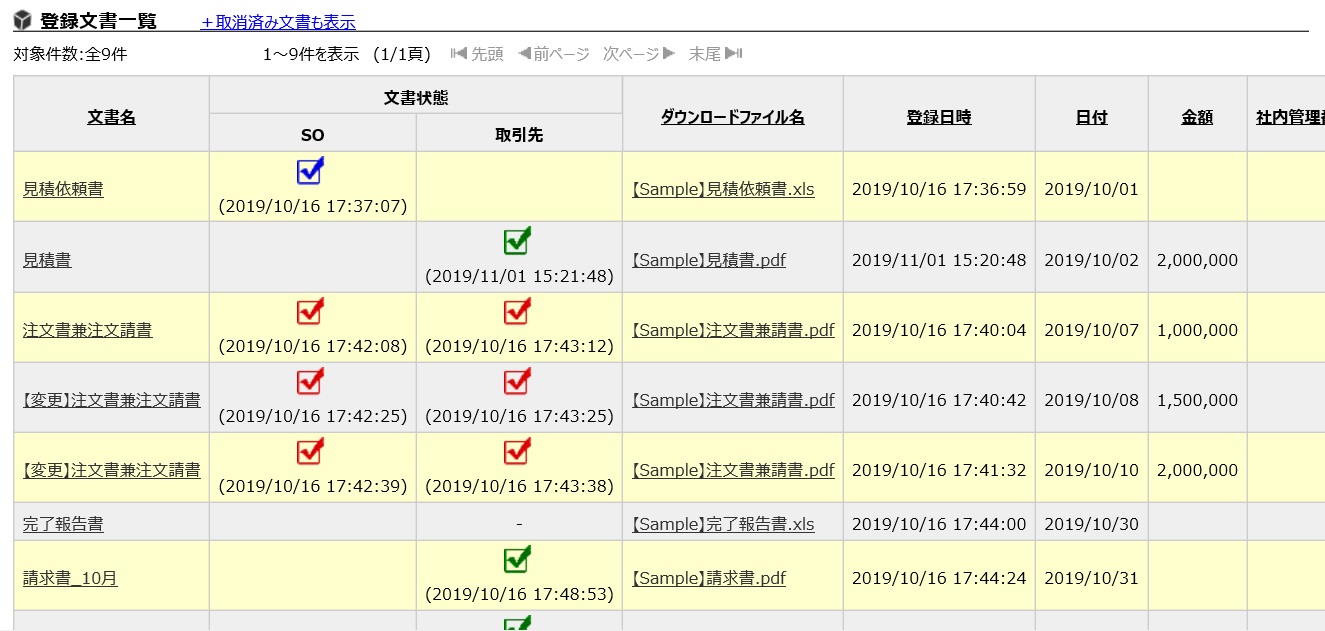Sort by the ダウンロードファイル名 column header
The width and height of the screenshot is (1325, 631).
(731, 116)
